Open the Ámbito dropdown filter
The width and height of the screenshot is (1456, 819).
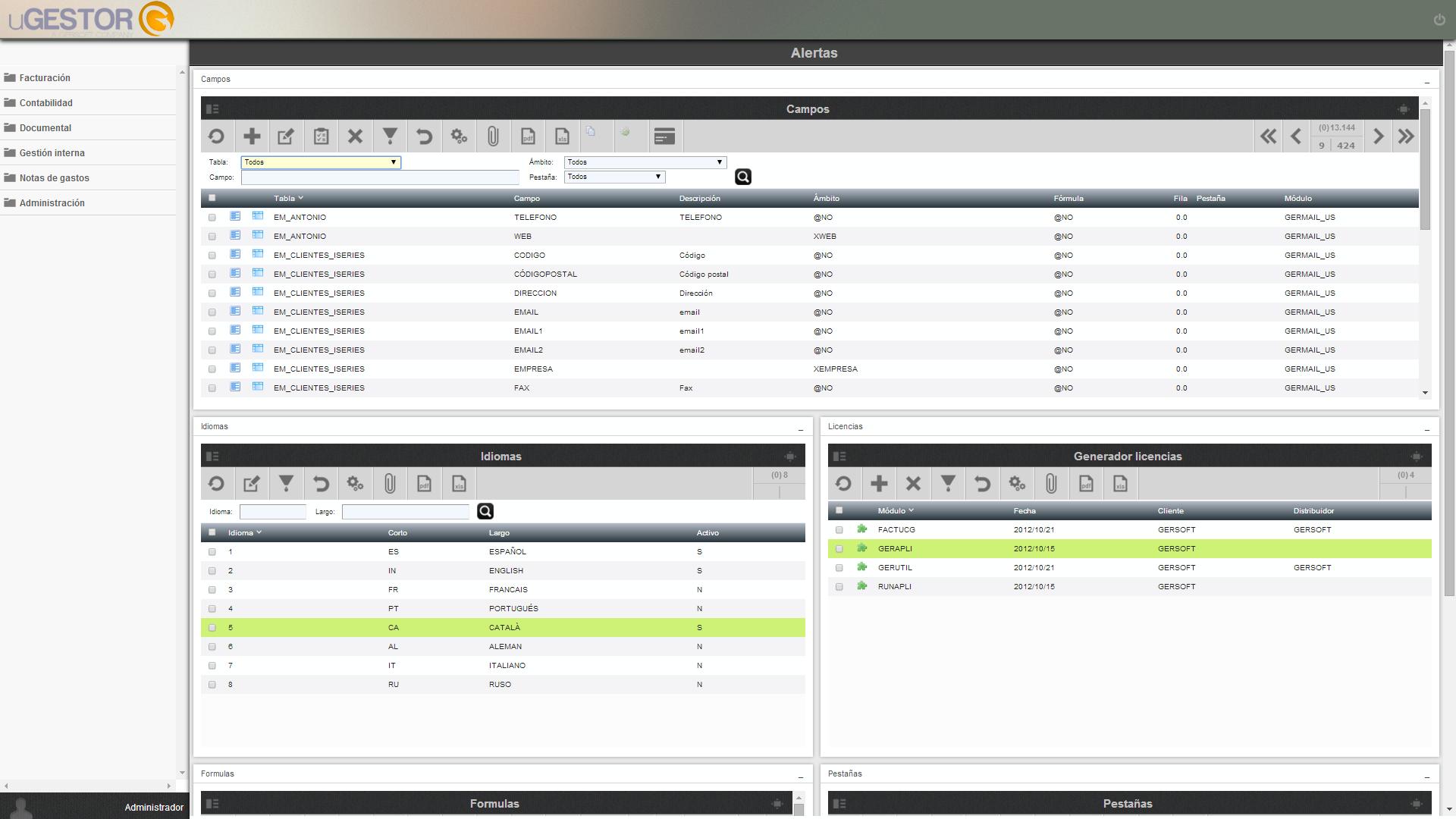pyautogui.click(x=645, y=162)
